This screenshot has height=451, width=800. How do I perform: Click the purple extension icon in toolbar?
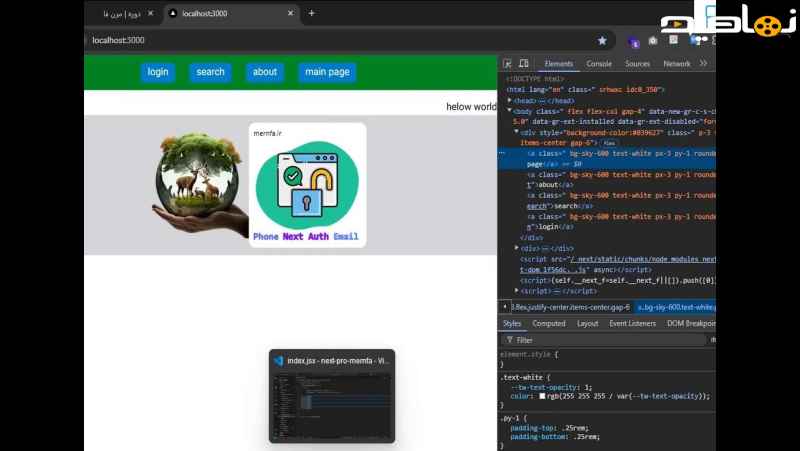[x=633, y=42]
